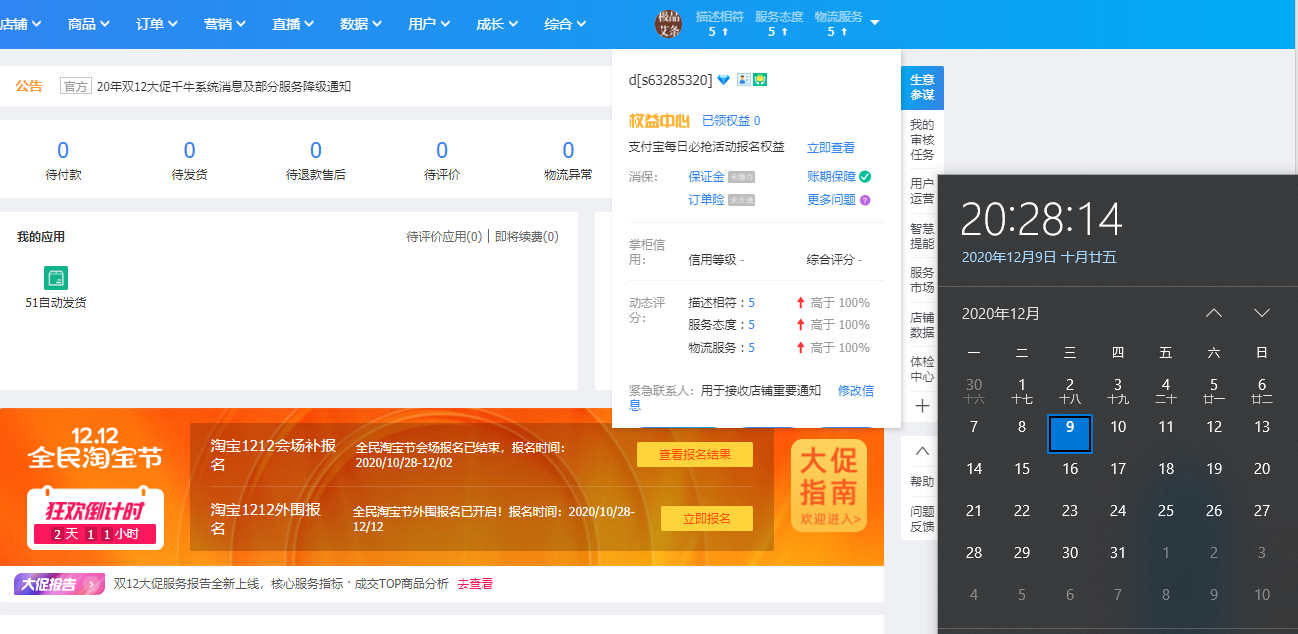
Task: Click the 查看报名结果 button
Action: click(x=695, y=455)
